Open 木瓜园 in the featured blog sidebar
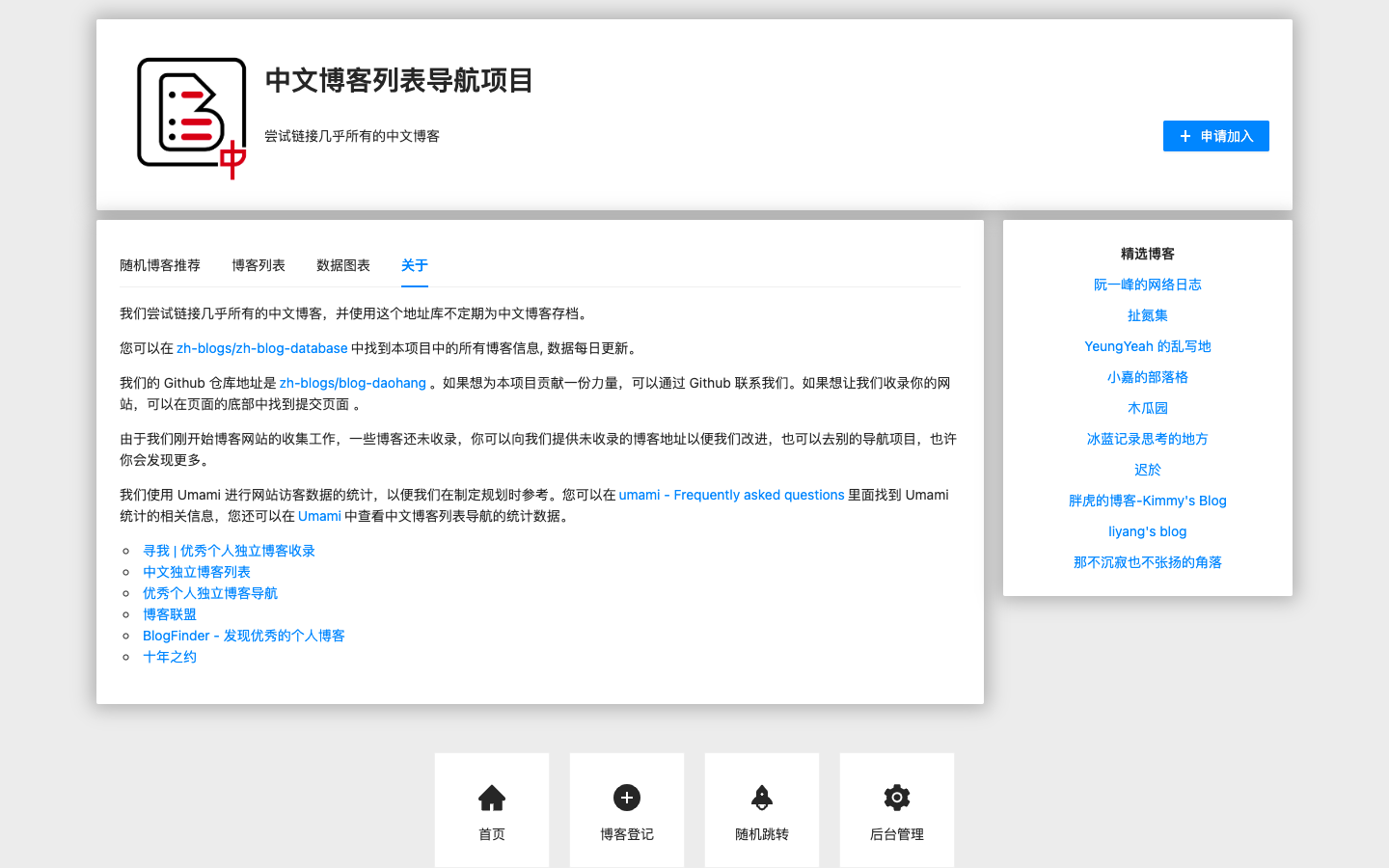 [x=1147, y=408]
